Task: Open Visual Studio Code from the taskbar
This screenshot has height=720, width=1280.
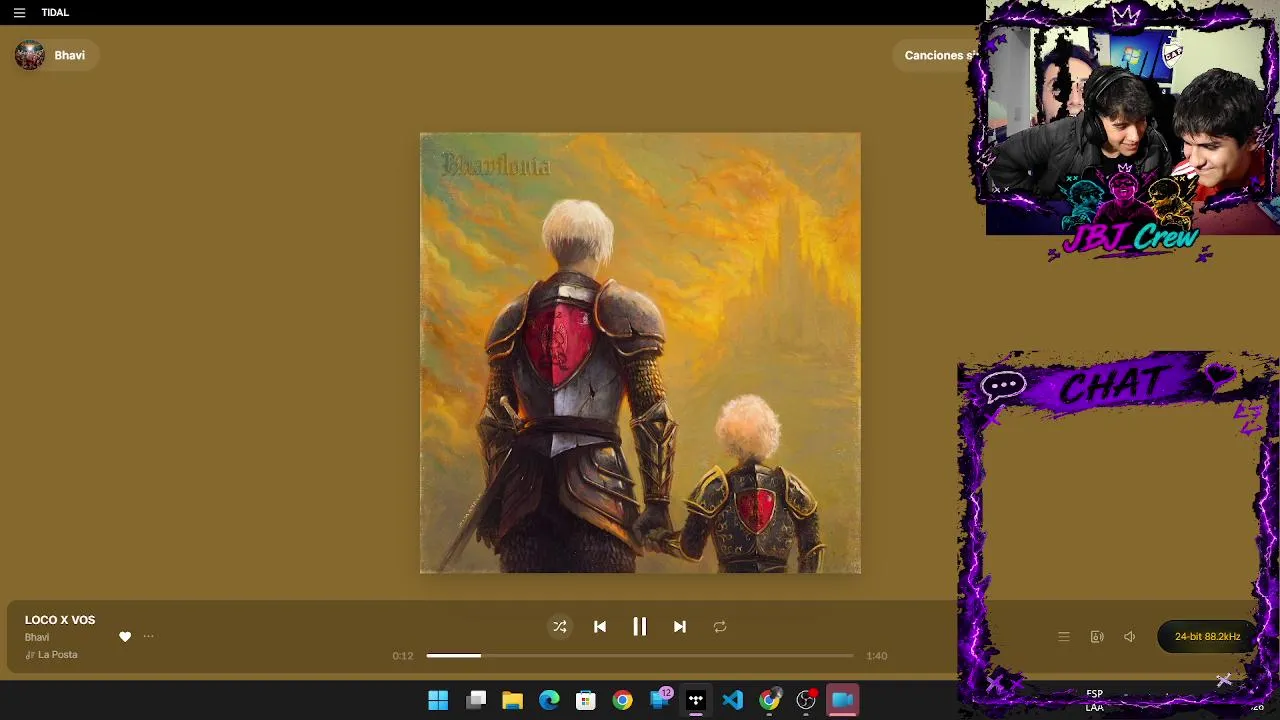Action: 733,700
